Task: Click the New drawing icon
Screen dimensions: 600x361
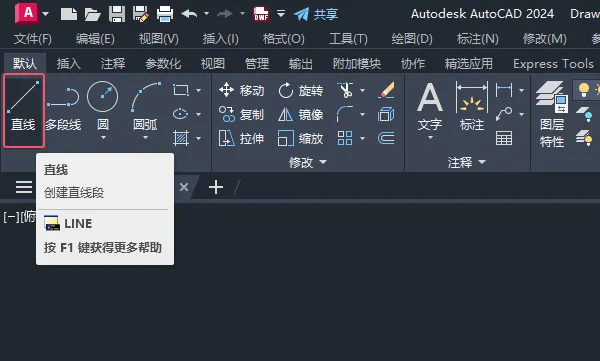Action: pos(69,14)
